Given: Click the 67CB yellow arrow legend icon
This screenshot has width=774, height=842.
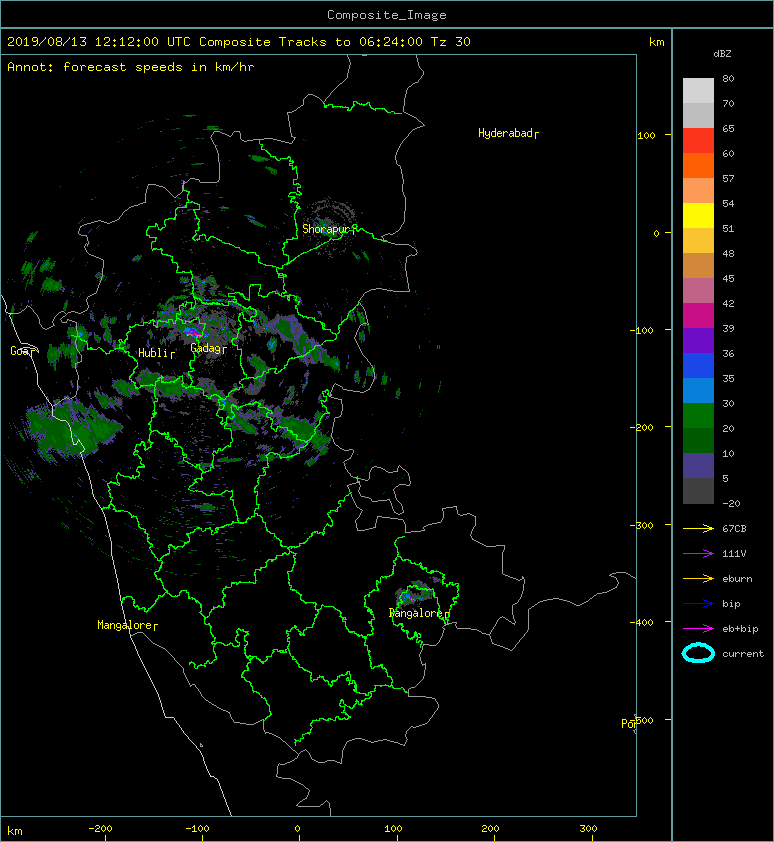Looking at the screenshot, I should pos(698,528).
